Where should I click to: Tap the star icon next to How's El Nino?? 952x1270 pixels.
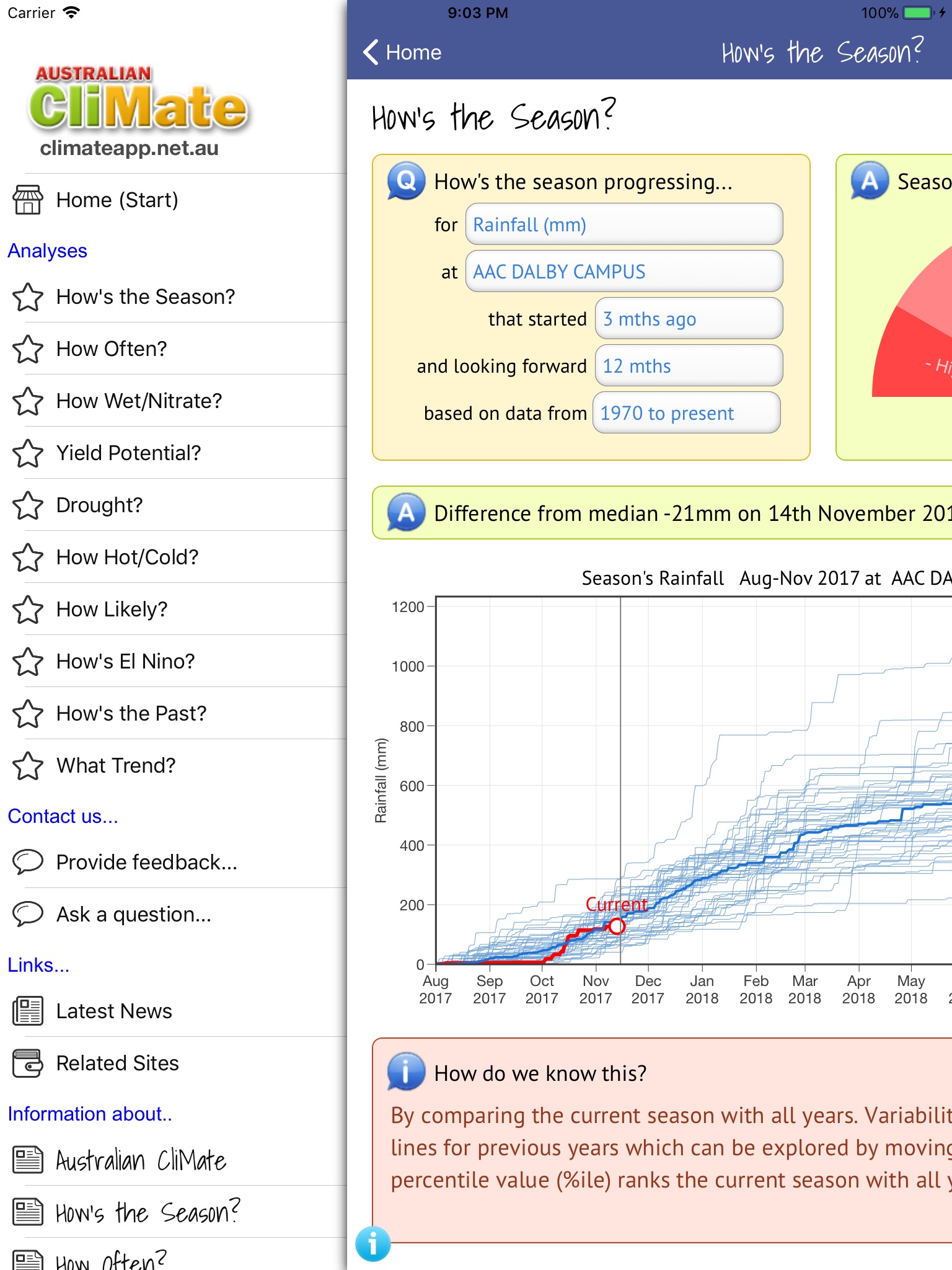(28, 661)
